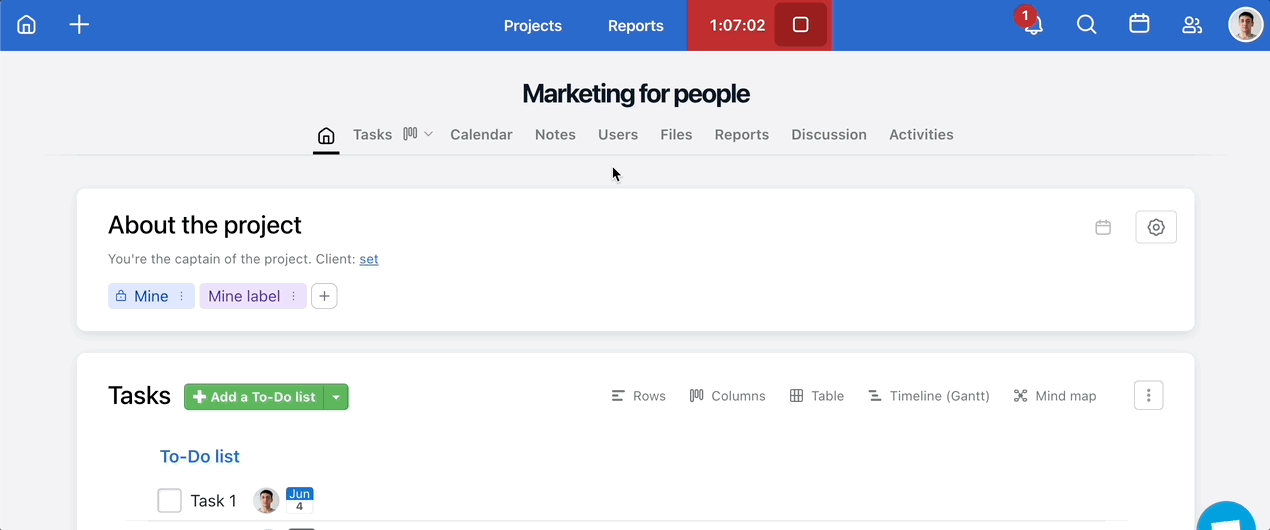Open notifications bell with red badge
Screen dimensions: 1270x530
(x=1033, y=25)
